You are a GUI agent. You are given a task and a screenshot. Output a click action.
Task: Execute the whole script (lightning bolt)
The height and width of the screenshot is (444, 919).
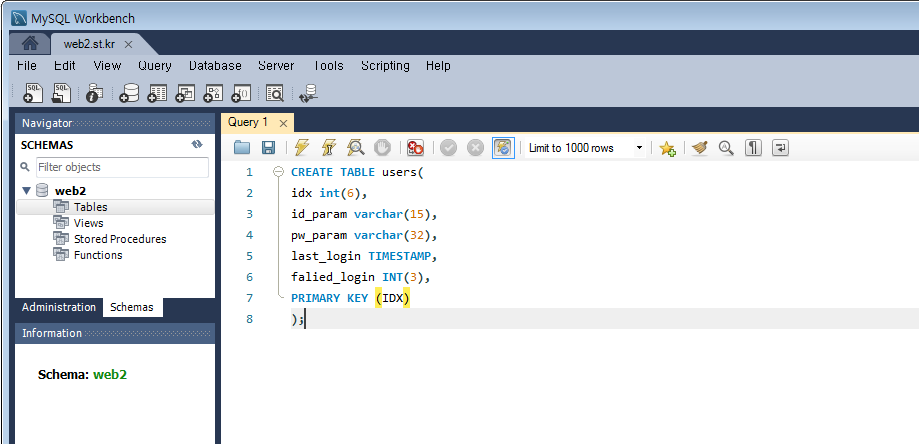(x=302, y=148)
